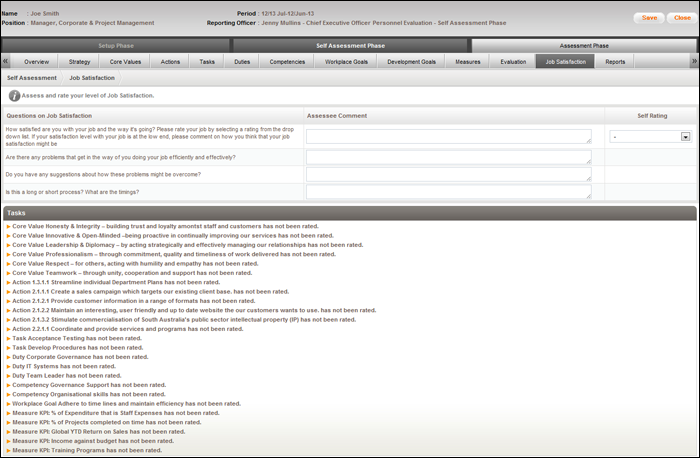Screen dimensions: 700x458
Task: Click the Tasks panel header
Action: pyautogui.click(x=350, y=213)
